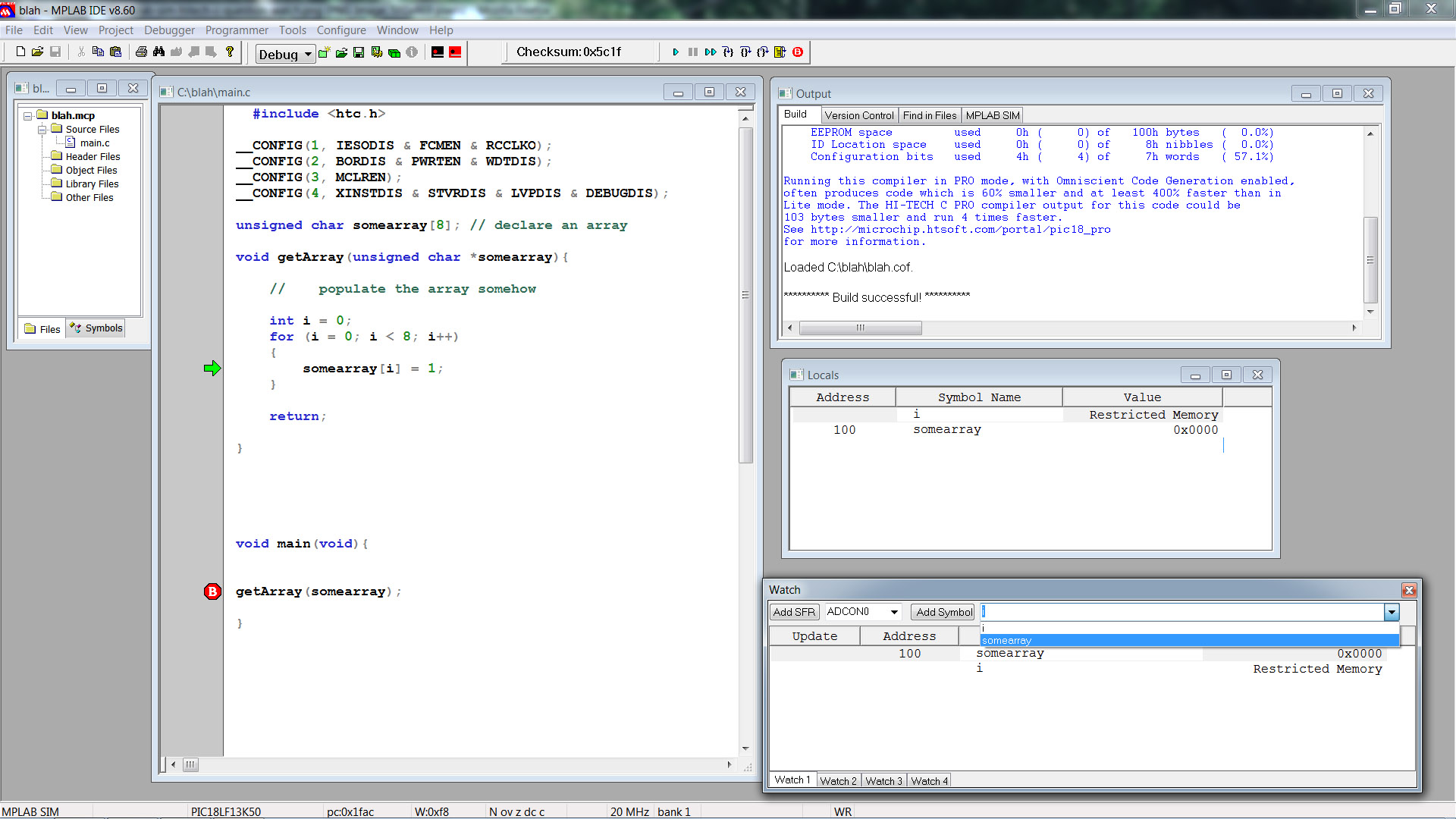
Task: Click the Build All red icon
Action: tap(455, 52)
